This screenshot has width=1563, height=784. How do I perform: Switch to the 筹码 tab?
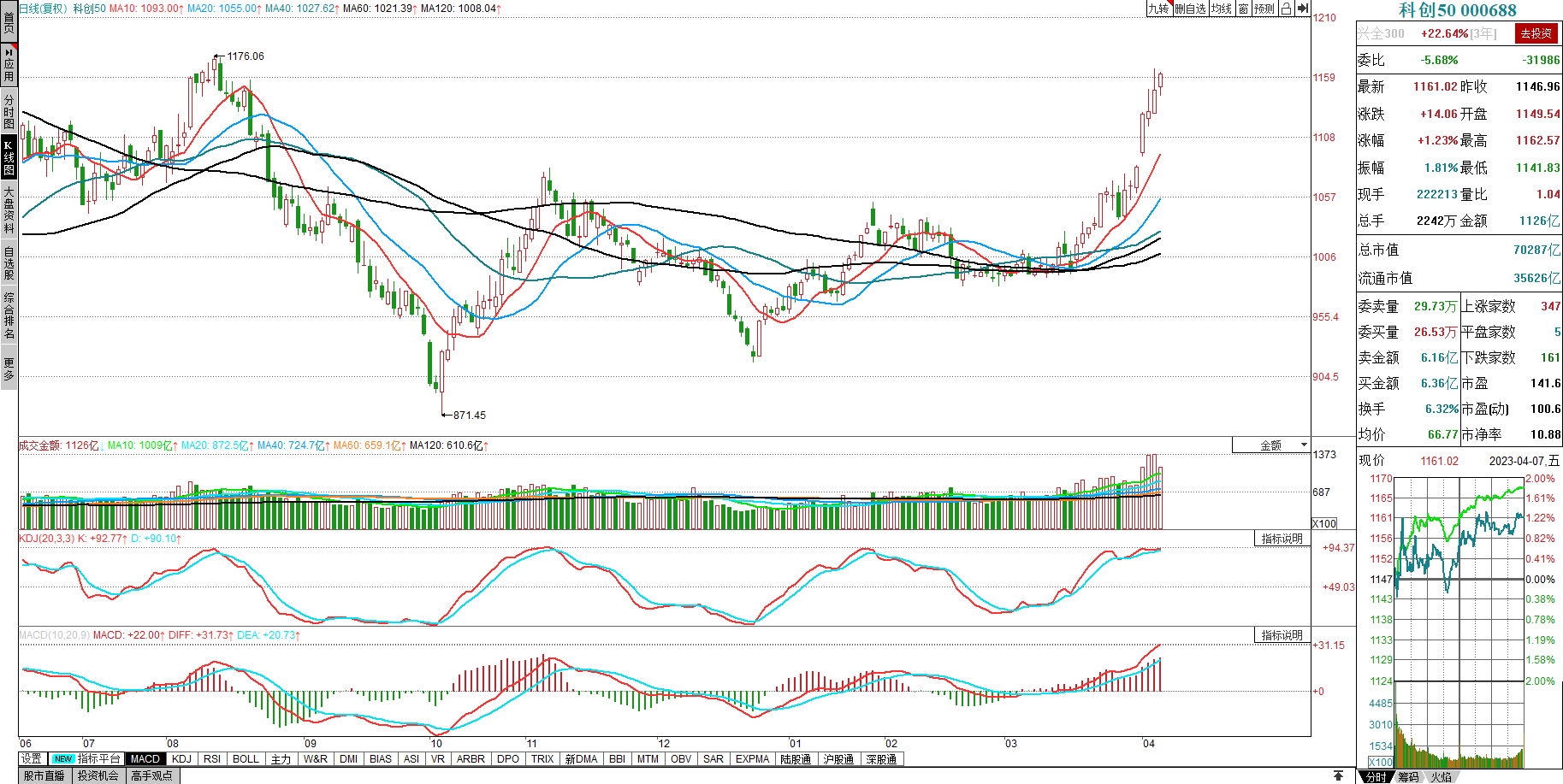(1408, 776)
